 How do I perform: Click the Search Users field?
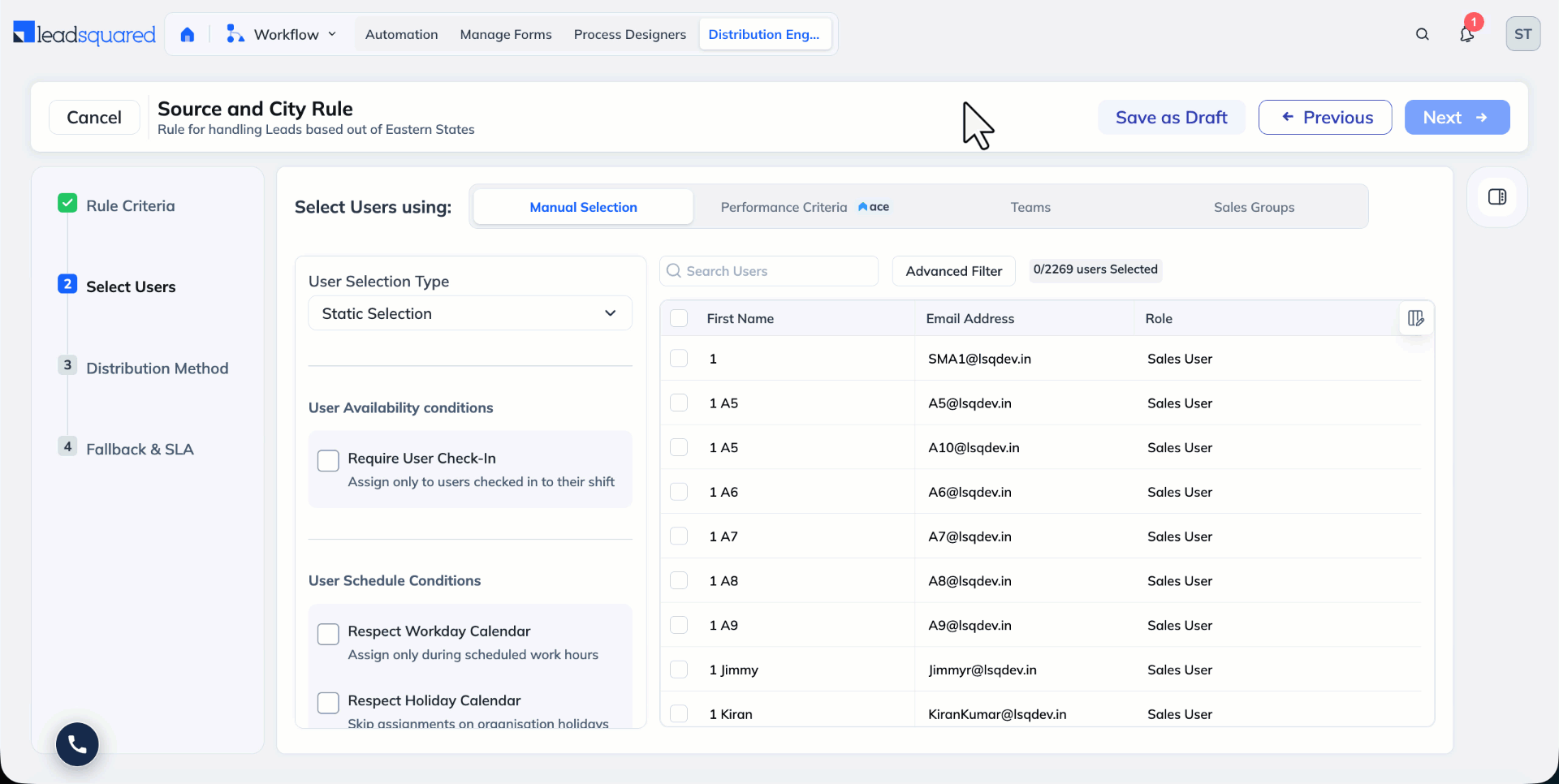coord(769,271)
